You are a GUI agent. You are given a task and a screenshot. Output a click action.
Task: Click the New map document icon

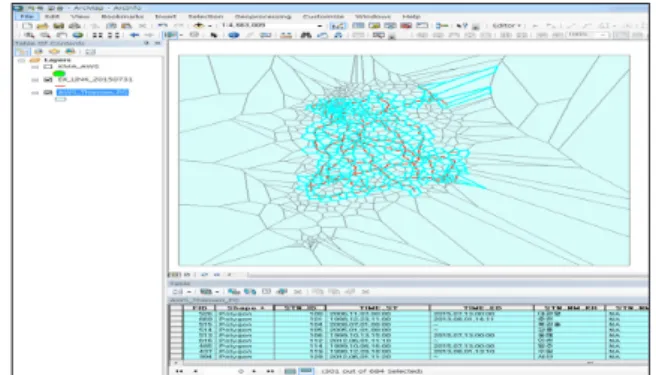[x=28, y=26]
